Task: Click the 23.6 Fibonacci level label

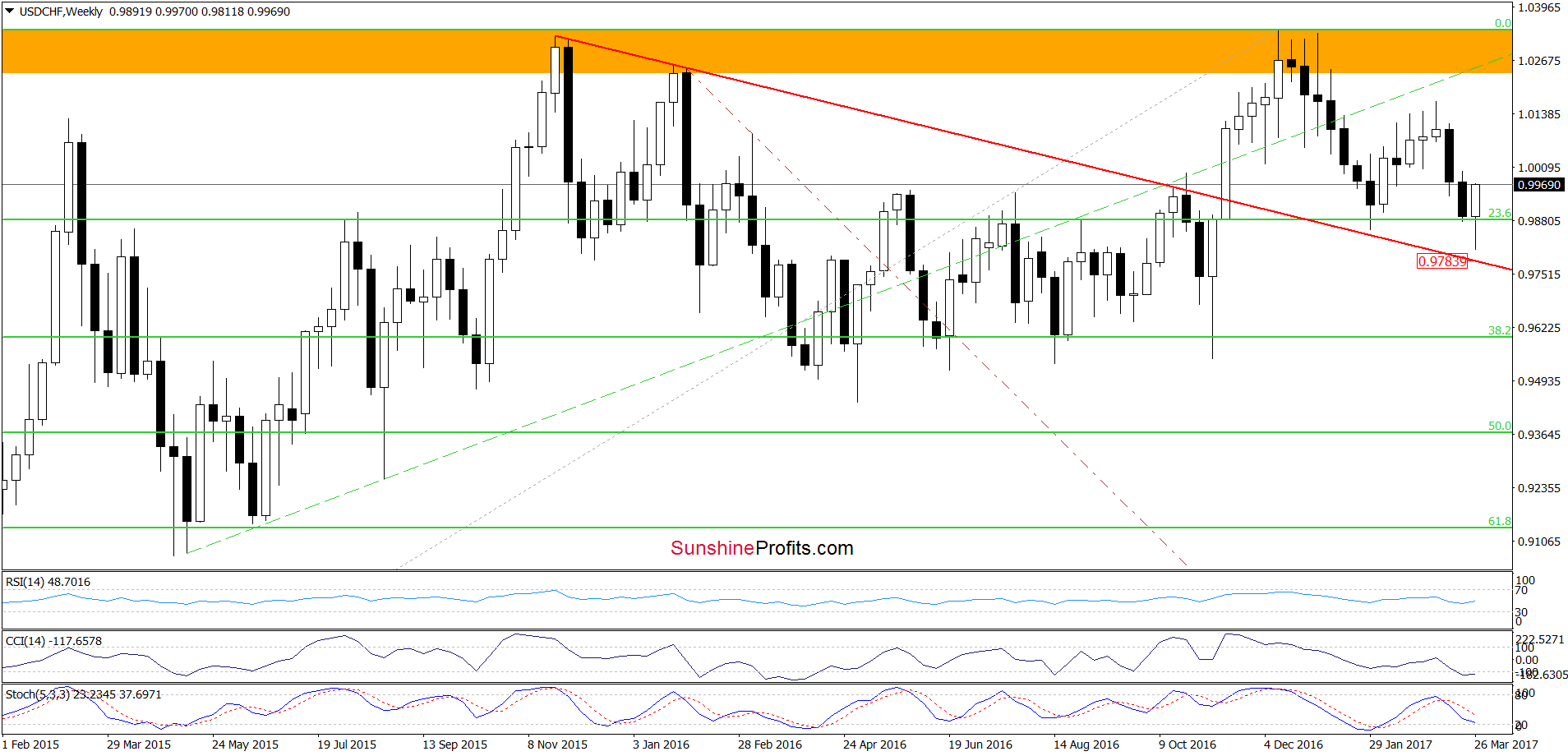Action: [x=1499, y=213]
